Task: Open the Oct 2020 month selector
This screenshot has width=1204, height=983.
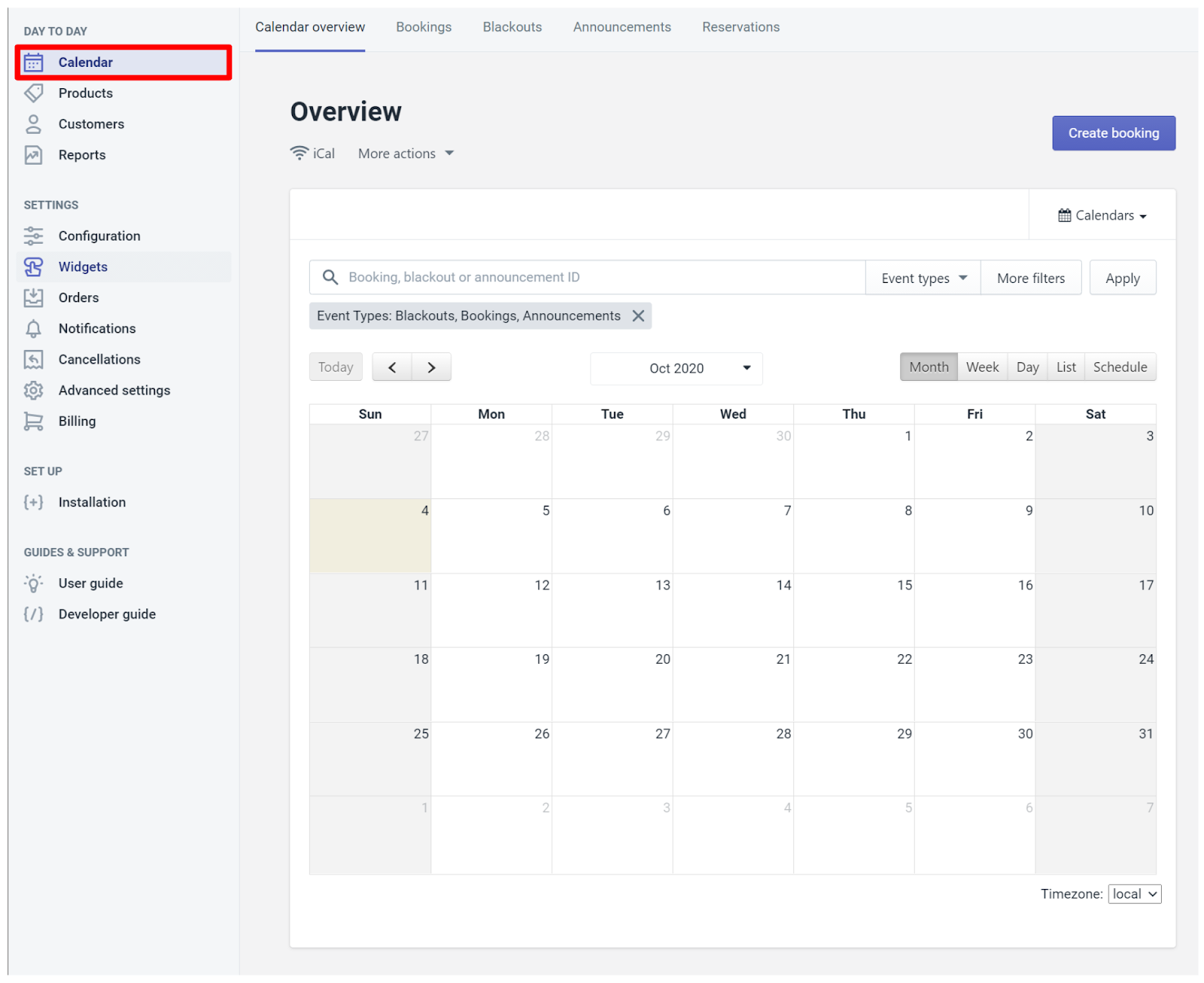Action: click(x=676, y=369)
